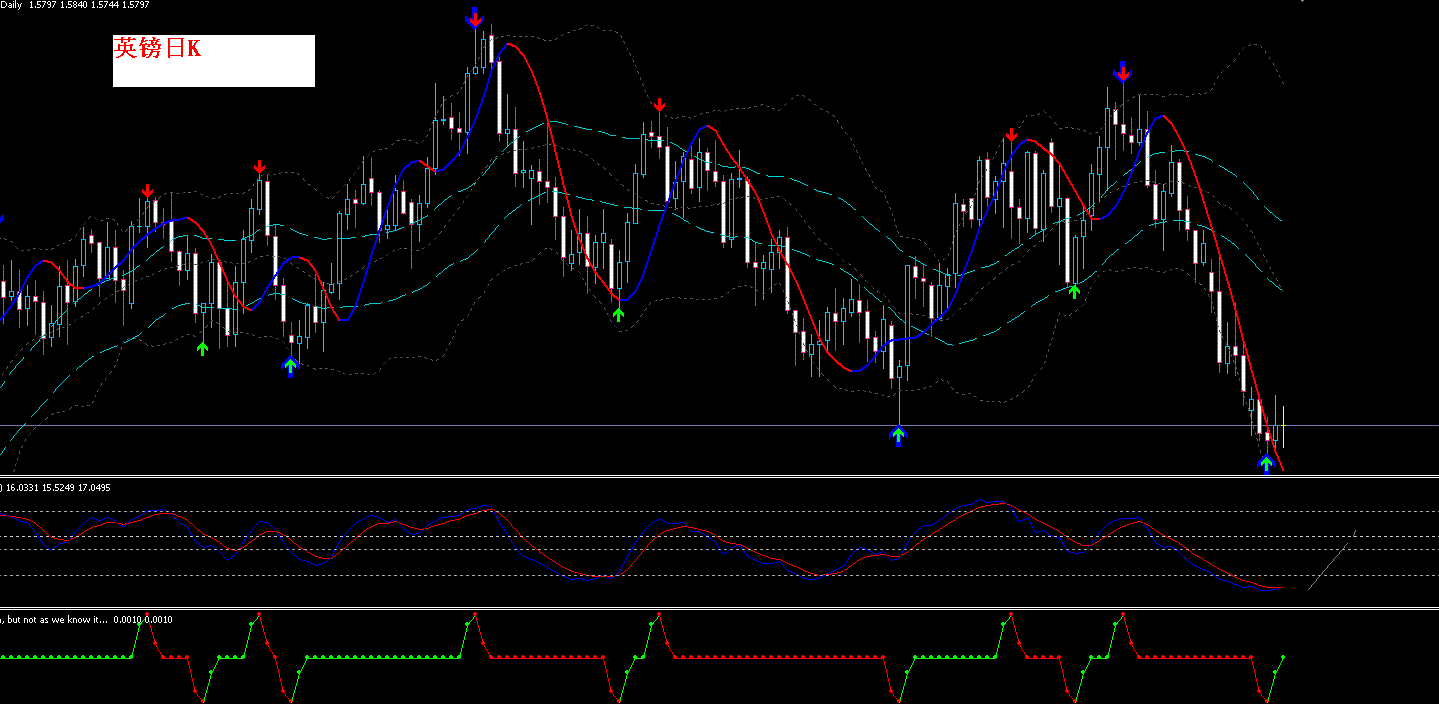Viewport: 1439px width, 704px height.
Task: Select the leftmost red down signal arrow
Action: pyautogui.click(x=148, y=190)
